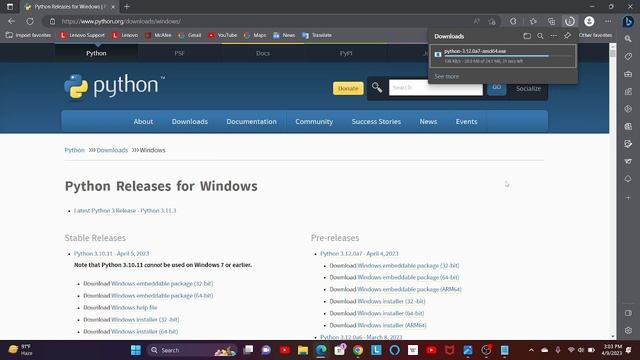Image resolution: width=640 pixels, height=360 pixels.
Task: Click the address bar URL
Action: tap(121, 21)
